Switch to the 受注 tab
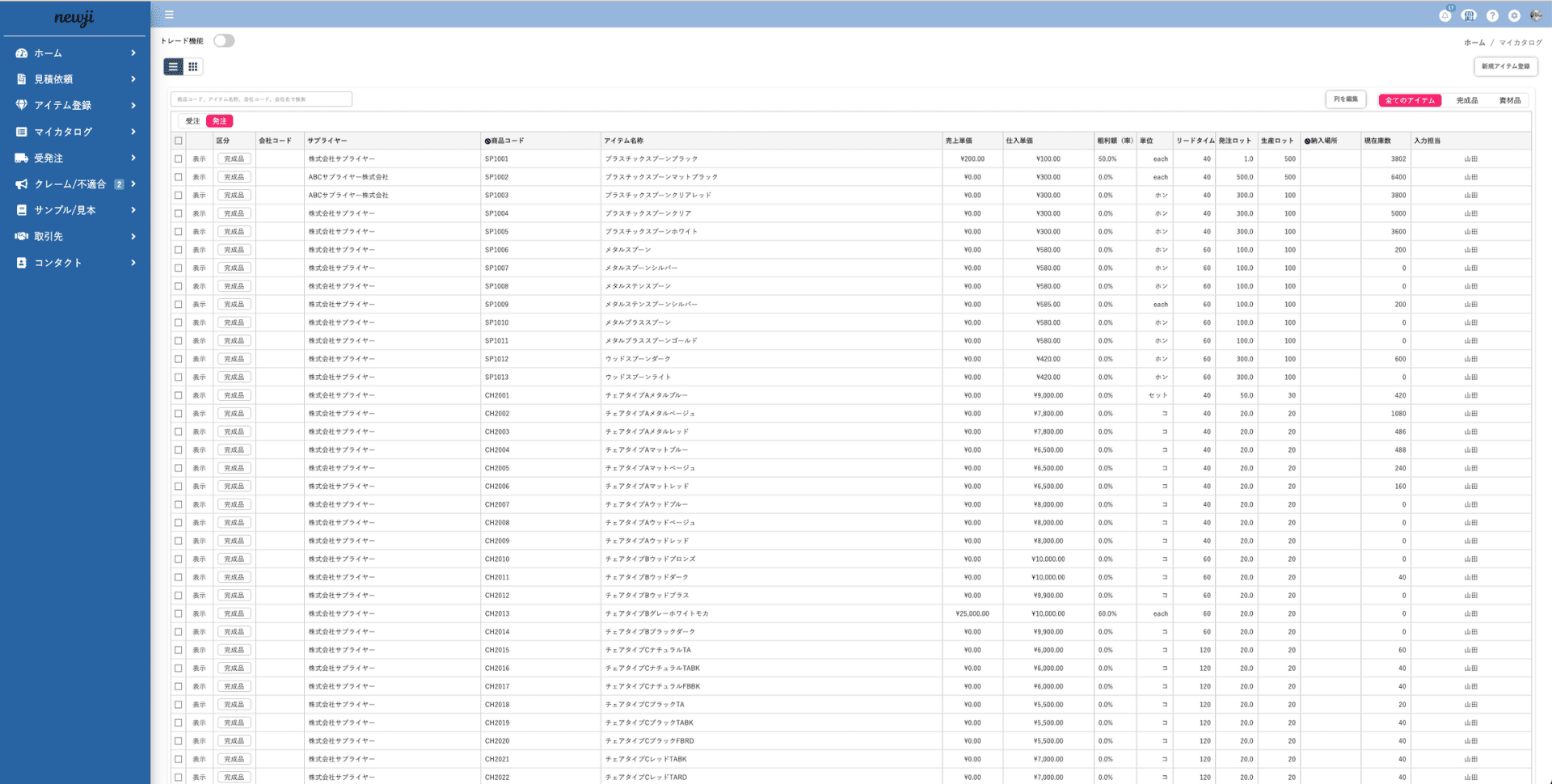The width and height of the screenshot is (1552, 784). pos(192,121)
